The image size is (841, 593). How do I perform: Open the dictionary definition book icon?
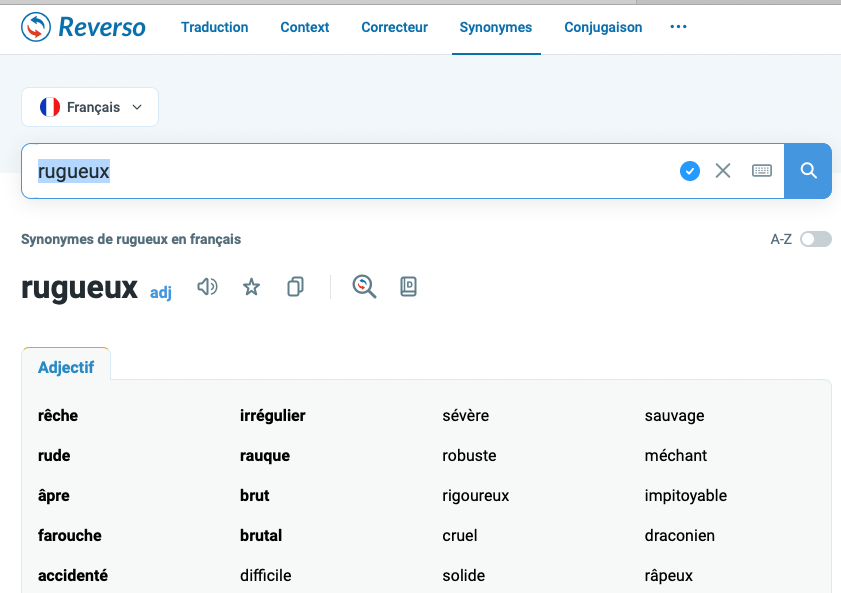point(408,288)
